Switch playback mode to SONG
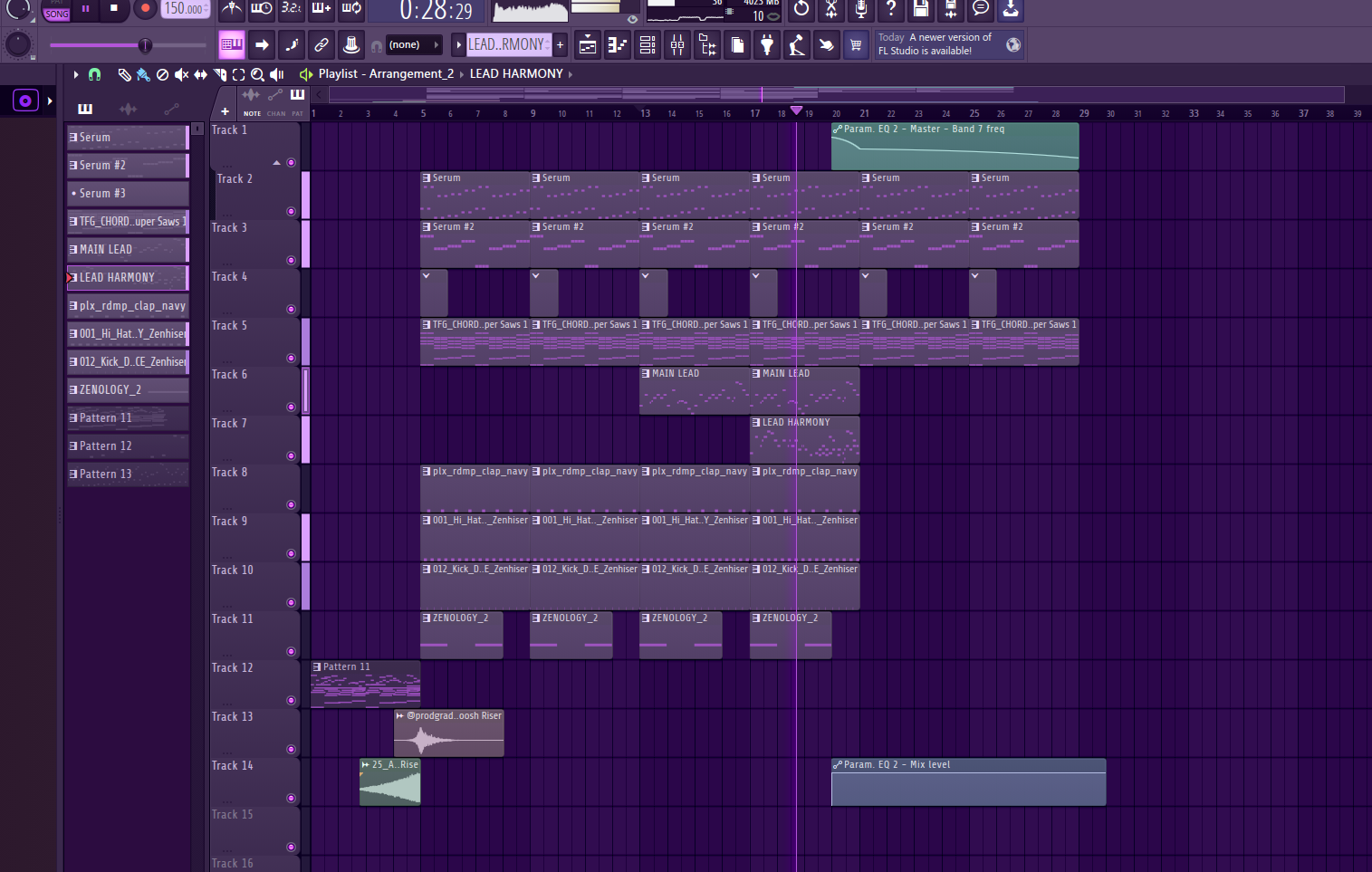Image resolution: width=1372 pixels, height=872 pixels. [x=56, y=14]
